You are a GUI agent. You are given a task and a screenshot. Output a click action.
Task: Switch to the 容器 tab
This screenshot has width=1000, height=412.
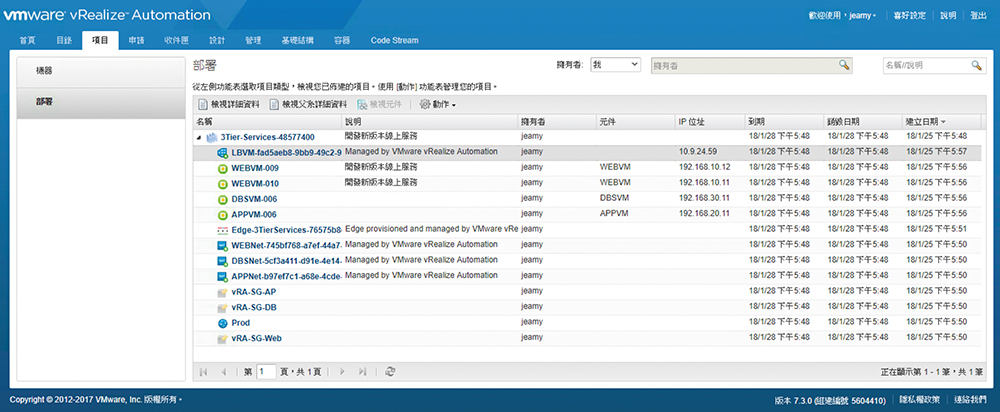342,40
